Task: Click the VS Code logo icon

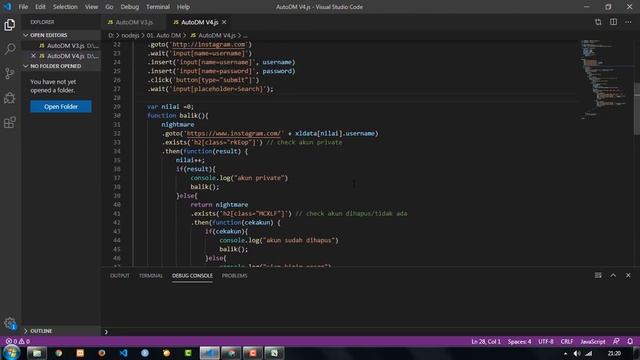Action: click(x=7, y=7)
